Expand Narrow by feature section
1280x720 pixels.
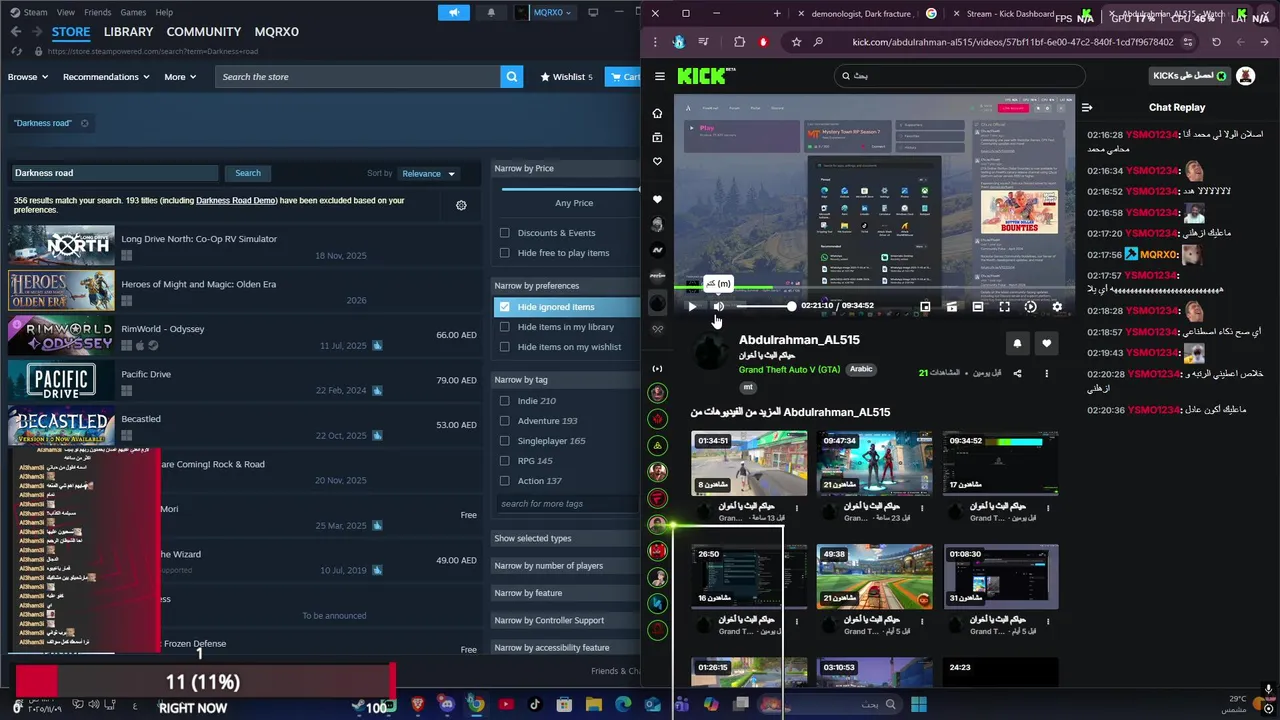click(x=565, y=593)
